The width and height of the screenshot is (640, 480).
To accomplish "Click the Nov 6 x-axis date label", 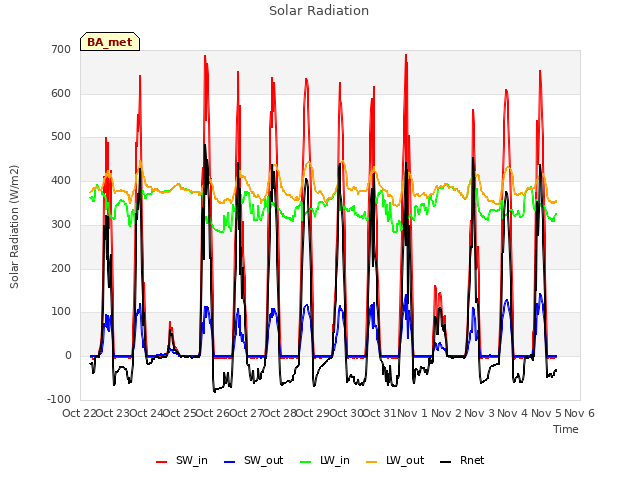I will tap(580, 413).
